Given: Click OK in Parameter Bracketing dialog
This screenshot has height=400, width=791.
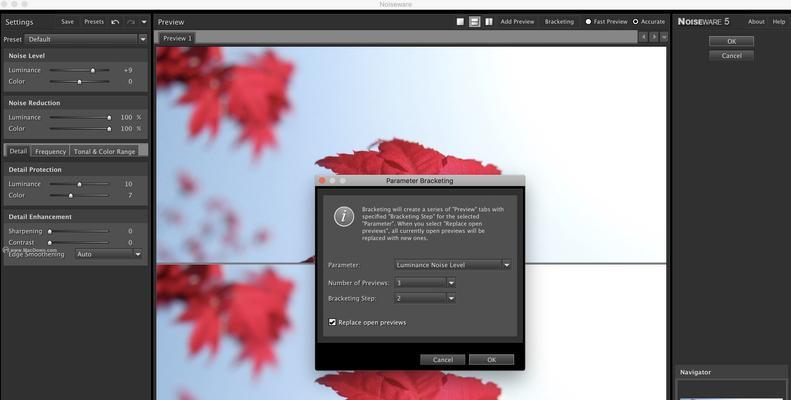Looking at the screenshot, I should [491, 360].
